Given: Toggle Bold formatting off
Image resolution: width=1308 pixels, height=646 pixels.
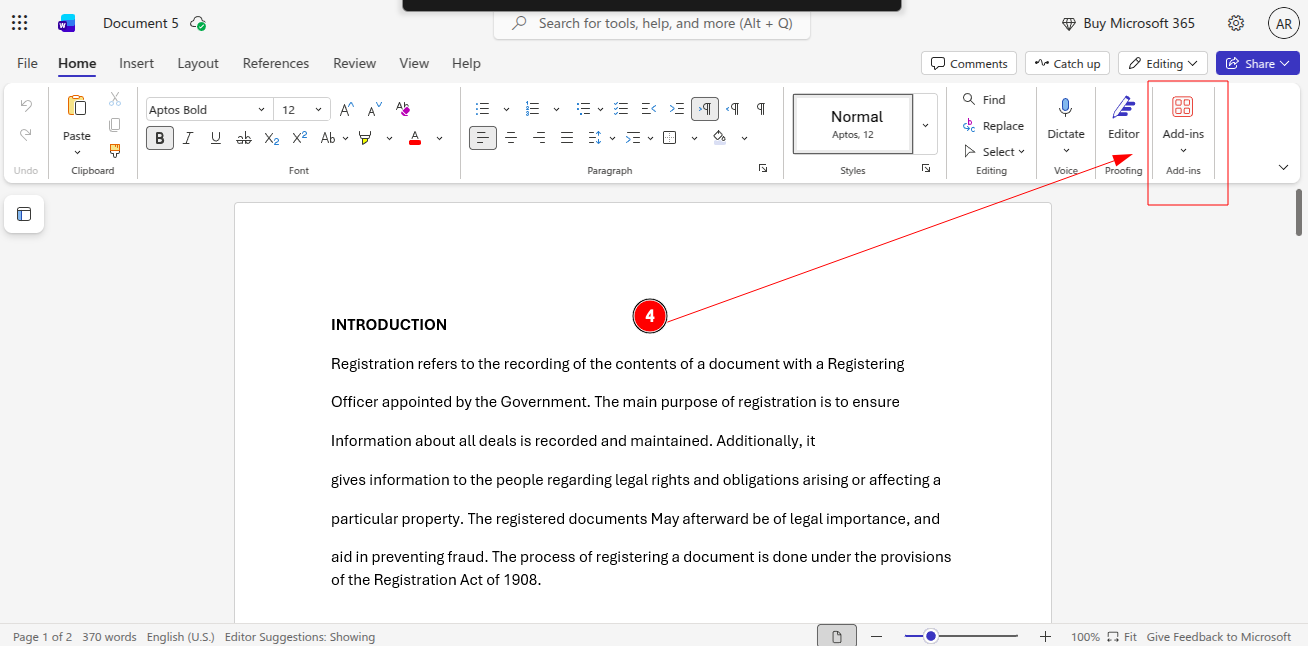Looking at the screenshot, I should (x=160, y=138).
